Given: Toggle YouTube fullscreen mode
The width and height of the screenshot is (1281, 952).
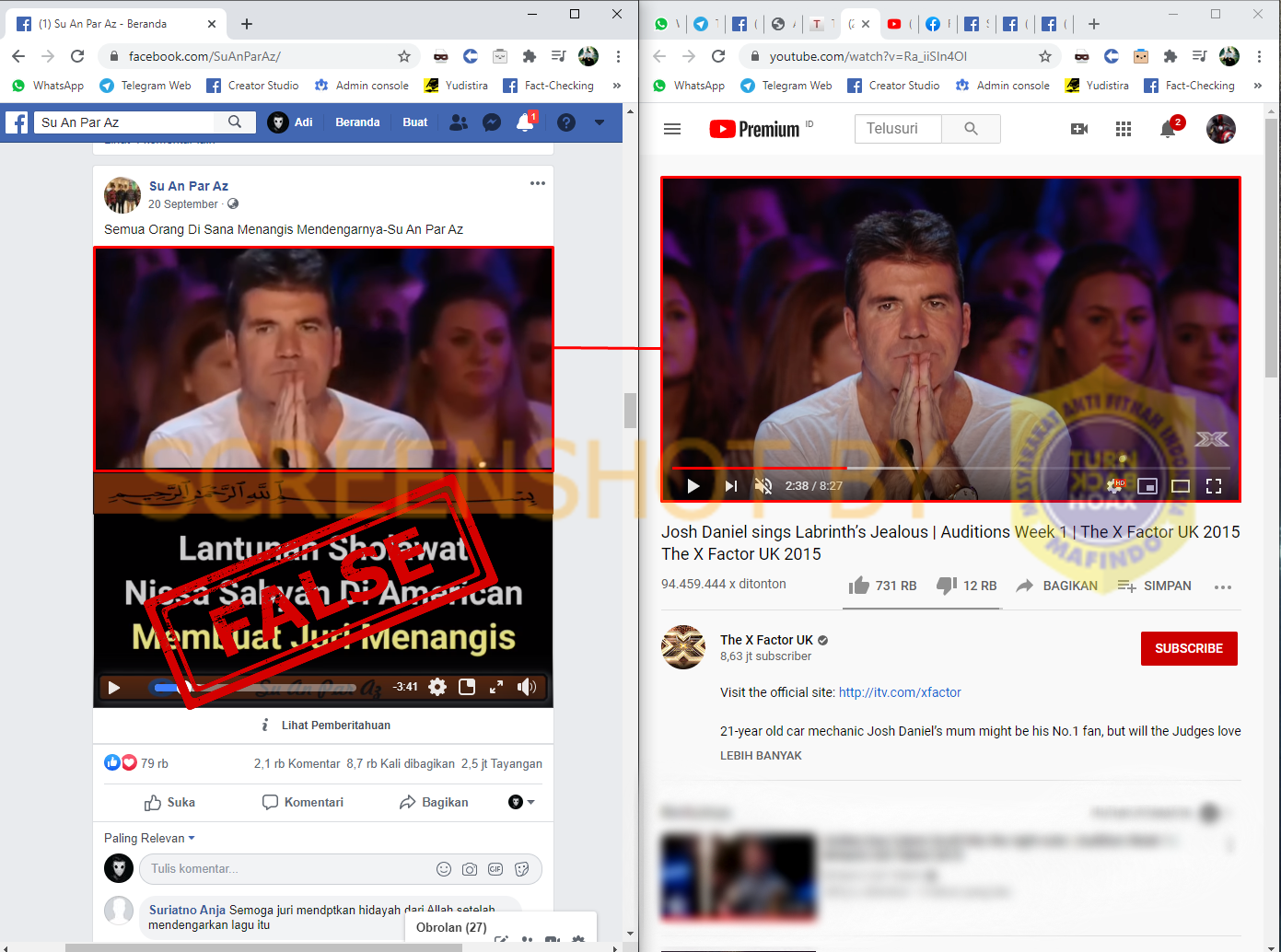Looking at the screenshot, I should [x=1214, y=486].
